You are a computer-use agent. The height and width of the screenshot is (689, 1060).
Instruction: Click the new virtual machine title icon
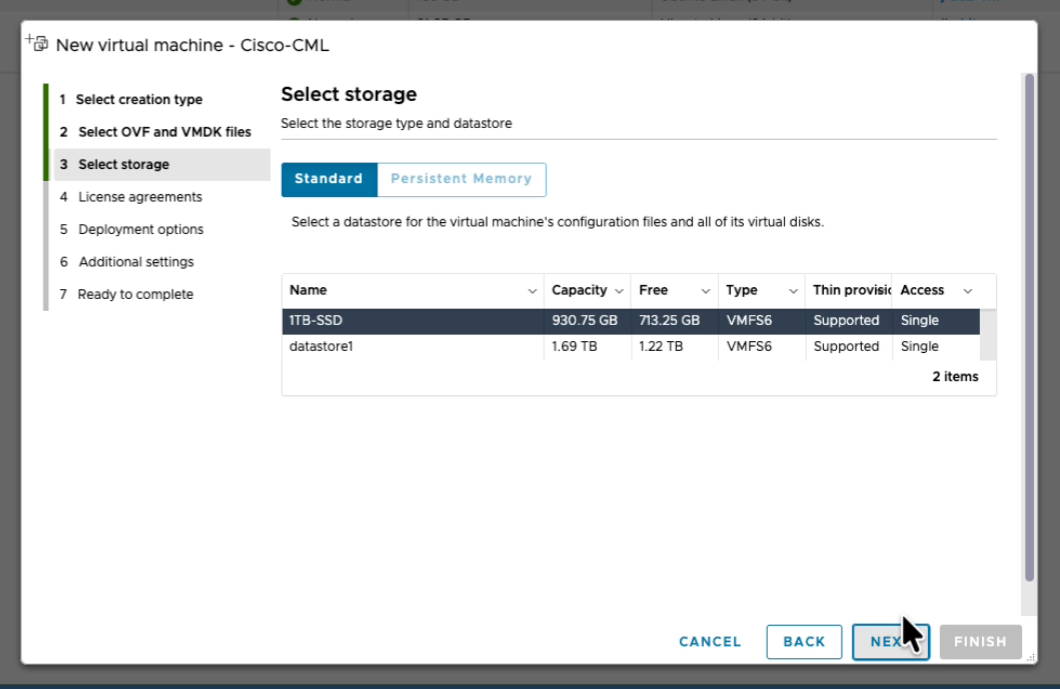pyautogui.click(x=38, y=43)
